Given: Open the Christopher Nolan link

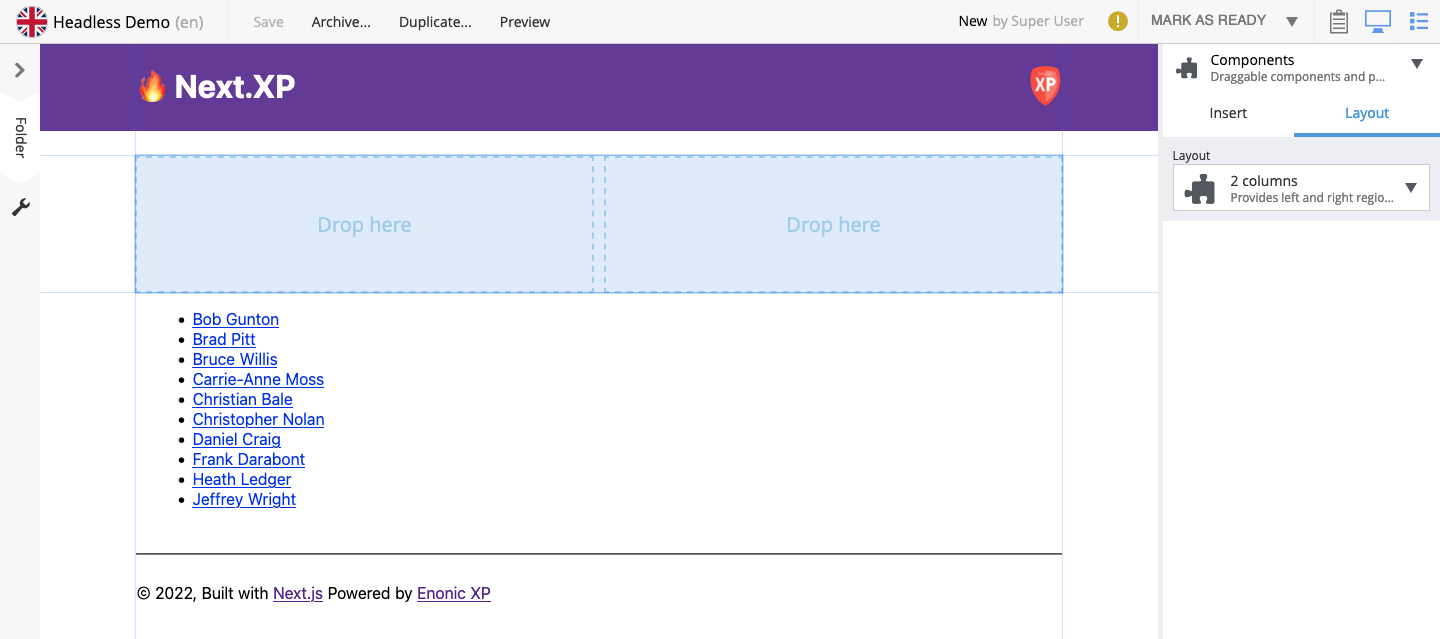Looking at the screenshot, I should pos(258,419).
